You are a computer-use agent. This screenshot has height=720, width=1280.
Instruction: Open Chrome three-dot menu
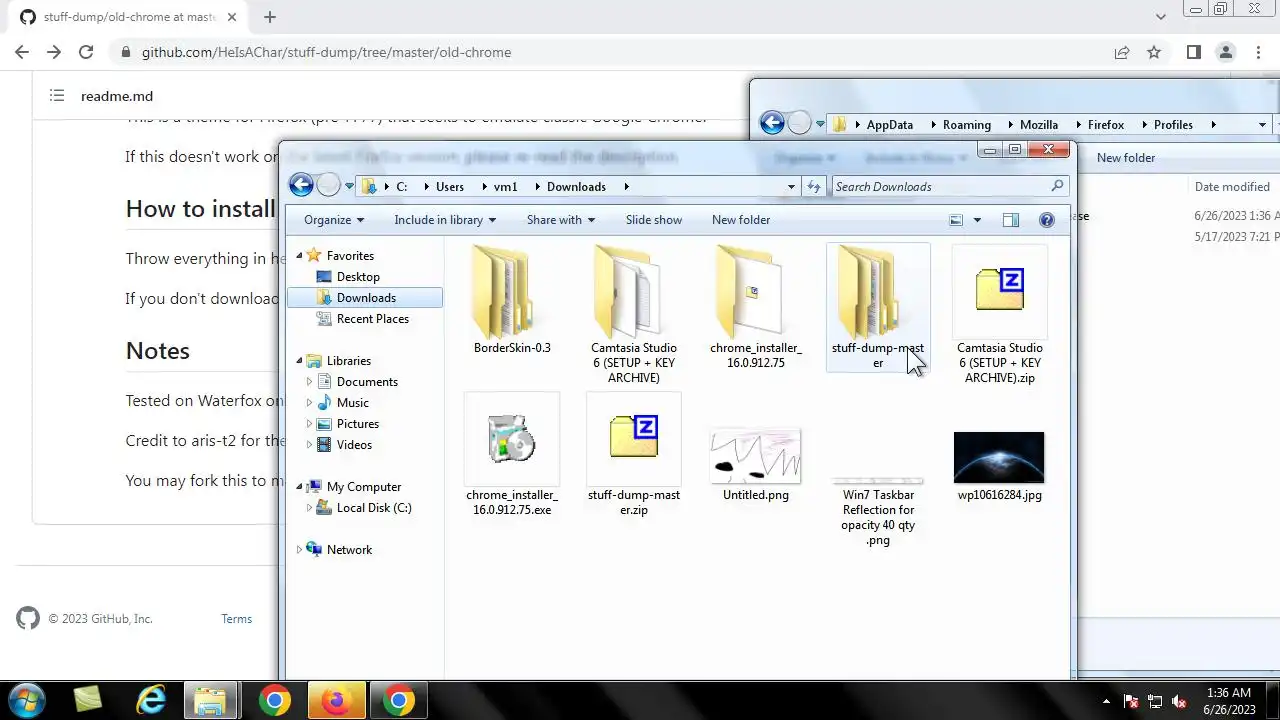tap(1258, 52)
